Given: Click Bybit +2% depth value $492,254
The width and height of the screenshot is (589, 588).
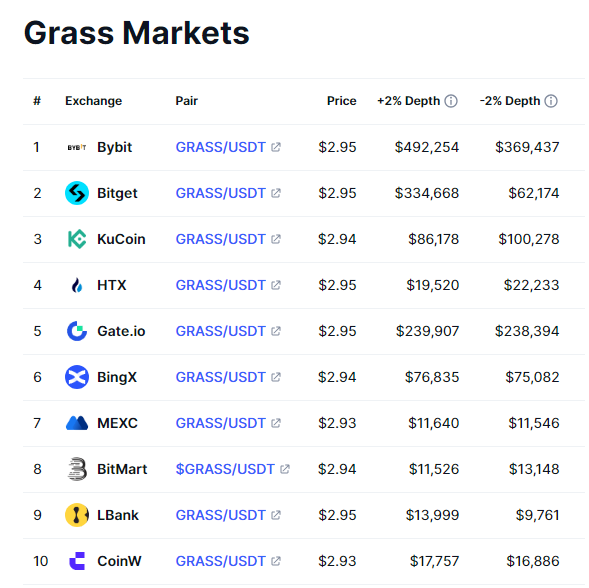Looking at the screenshot, I should tap(427, 147).
